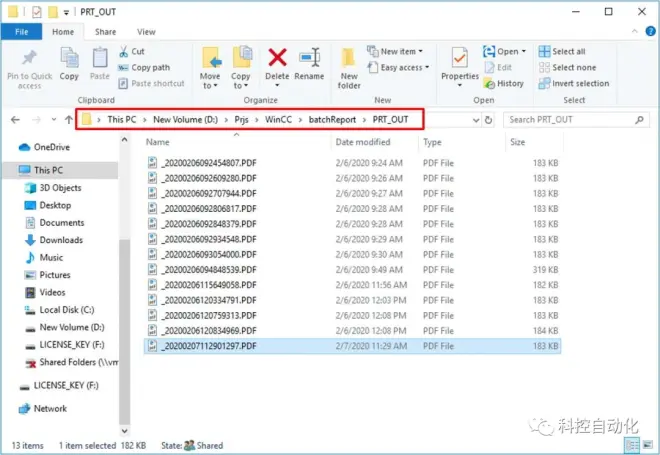Open the Properties icon in ribbon

coord(460,58)
